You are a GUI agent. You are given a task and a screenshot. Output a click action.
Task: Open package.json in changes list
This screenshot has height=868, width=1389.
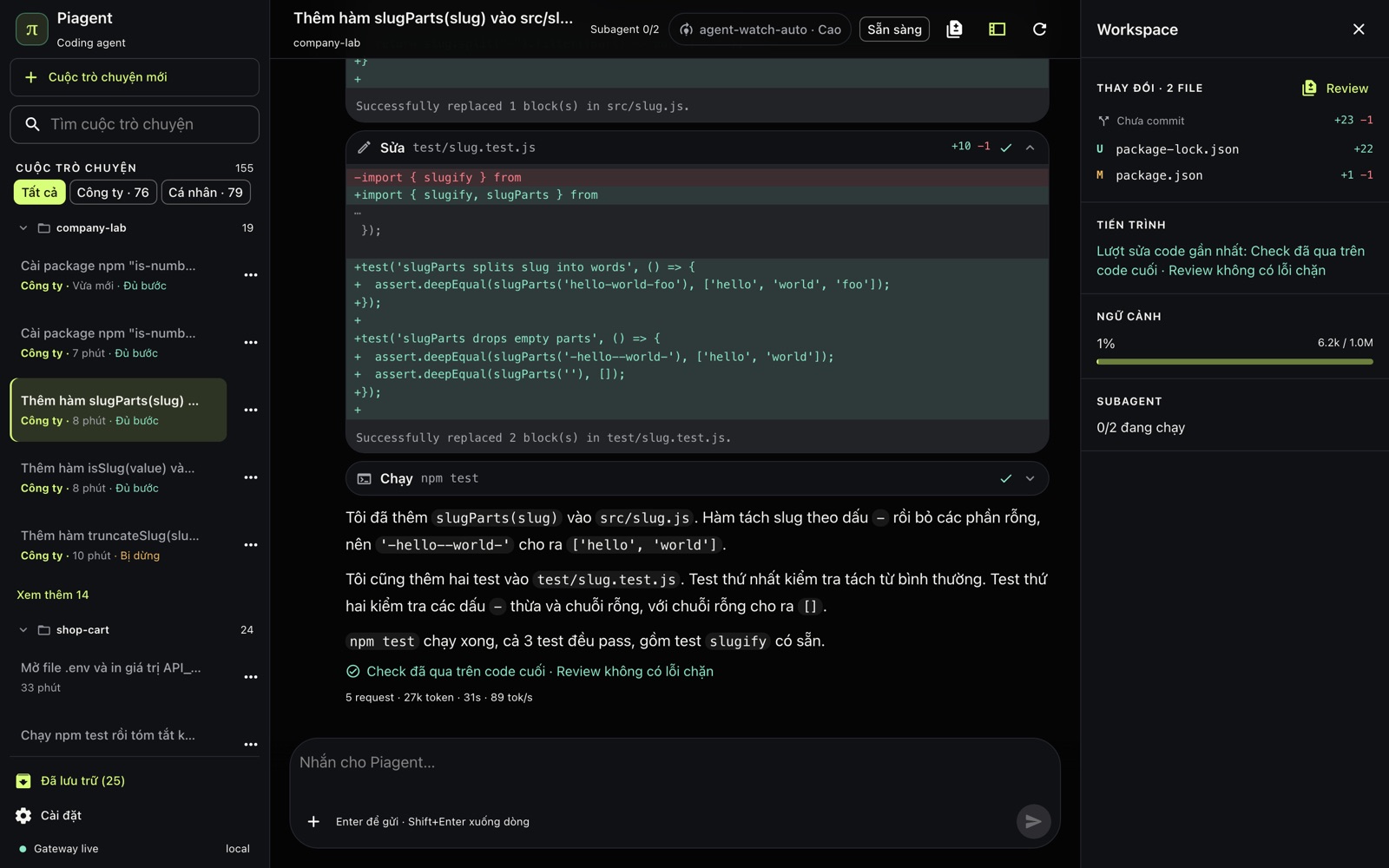[x=1234, y=175]
